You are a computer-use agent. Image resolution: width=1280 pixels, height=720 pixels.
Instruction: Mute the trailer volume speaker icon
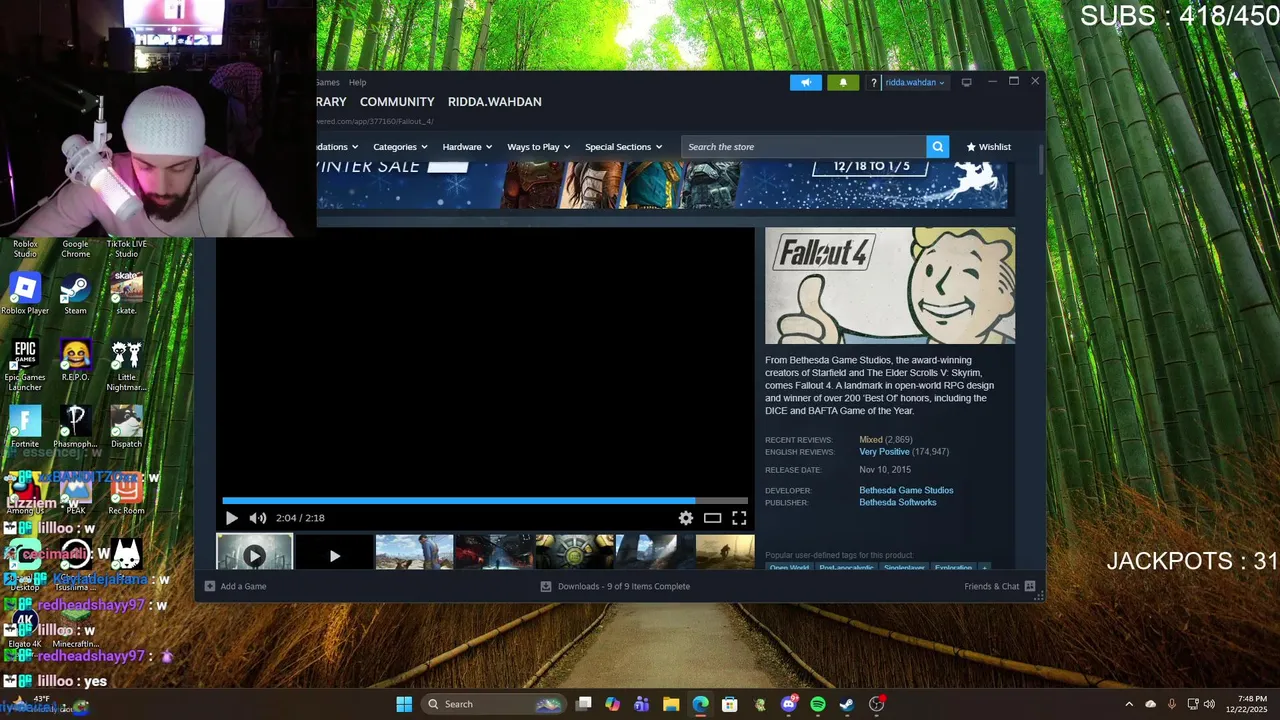(x=257, y=518)
